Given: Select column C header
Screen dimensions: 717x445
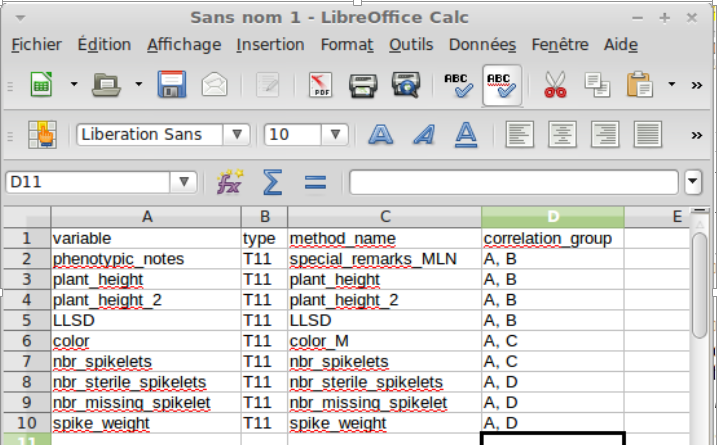Looking at the screenshot, I should coord(385,217).
